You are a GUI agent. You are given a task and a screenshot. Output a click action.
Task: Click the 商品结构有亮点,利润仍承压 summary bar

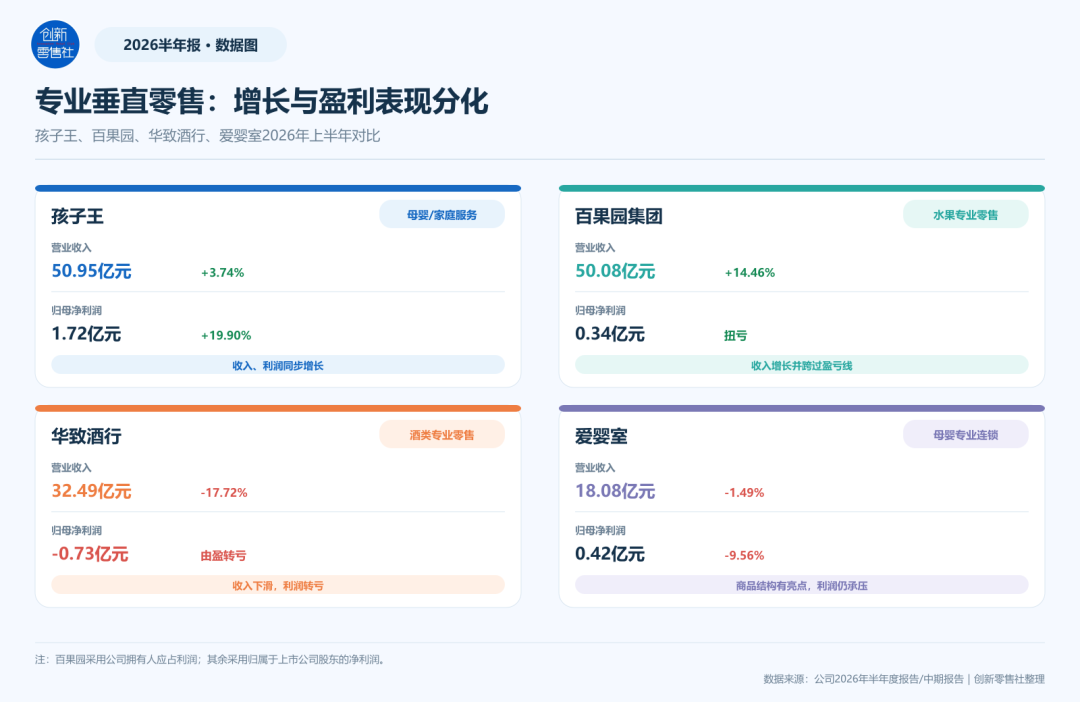[x=802, y=585]
